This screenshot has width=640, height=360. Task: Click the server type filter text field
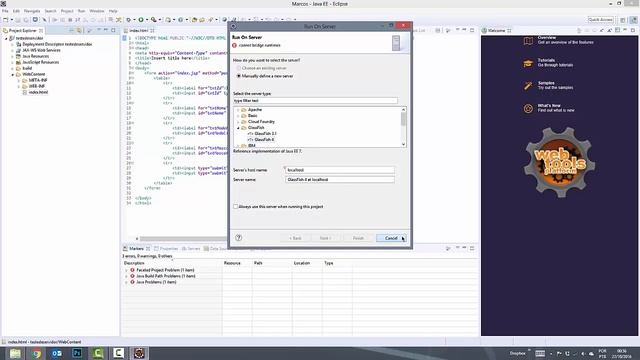315,100
